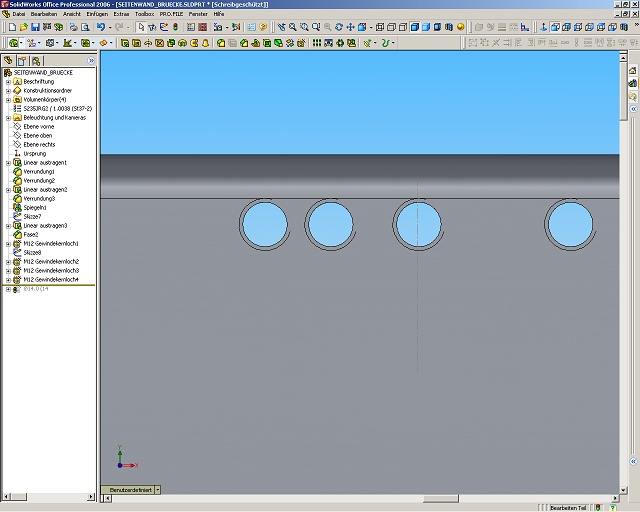
Task: Select Skizze7 sketch in tree
Action: [x=32, y=216]
